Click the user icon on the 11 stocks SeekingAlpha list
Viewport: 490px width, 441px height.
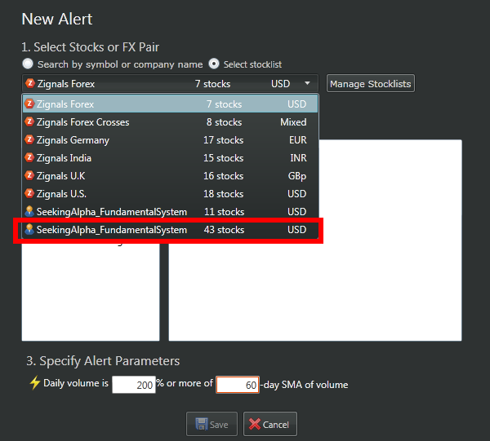point(29,211)
